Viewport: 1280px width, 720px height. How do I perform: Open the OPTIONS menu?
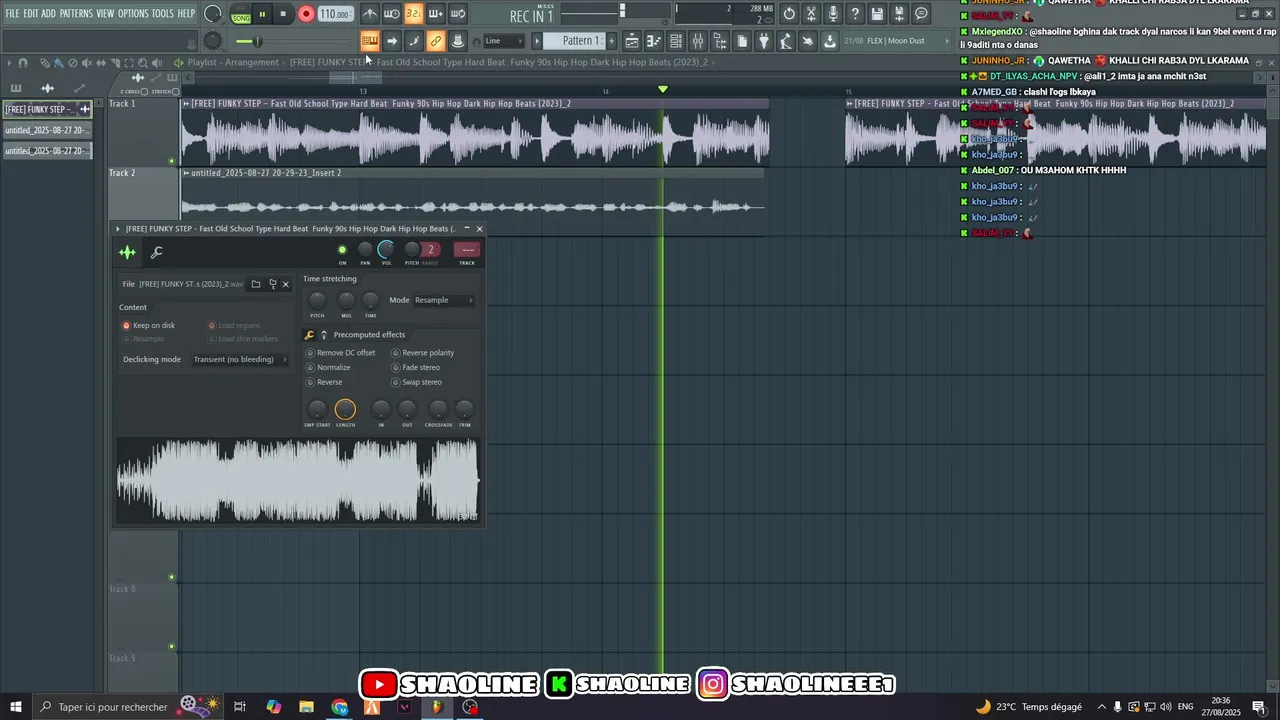133,14
